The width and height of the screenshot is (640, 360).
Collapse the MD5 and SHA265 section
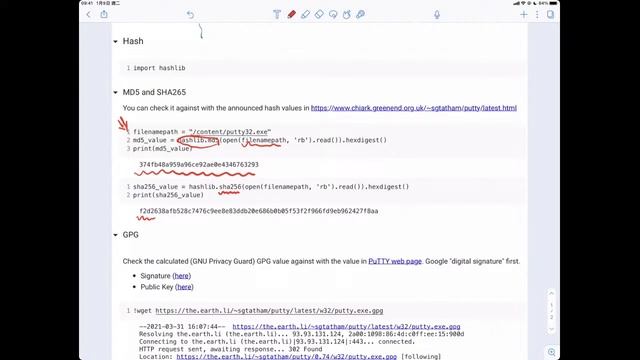(x=116, y=92)
